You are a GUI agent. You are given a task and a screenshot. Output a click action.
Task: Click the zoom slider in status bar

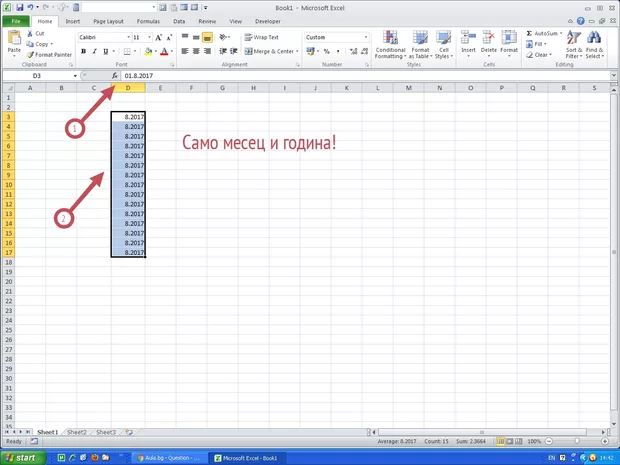(577, 441)
